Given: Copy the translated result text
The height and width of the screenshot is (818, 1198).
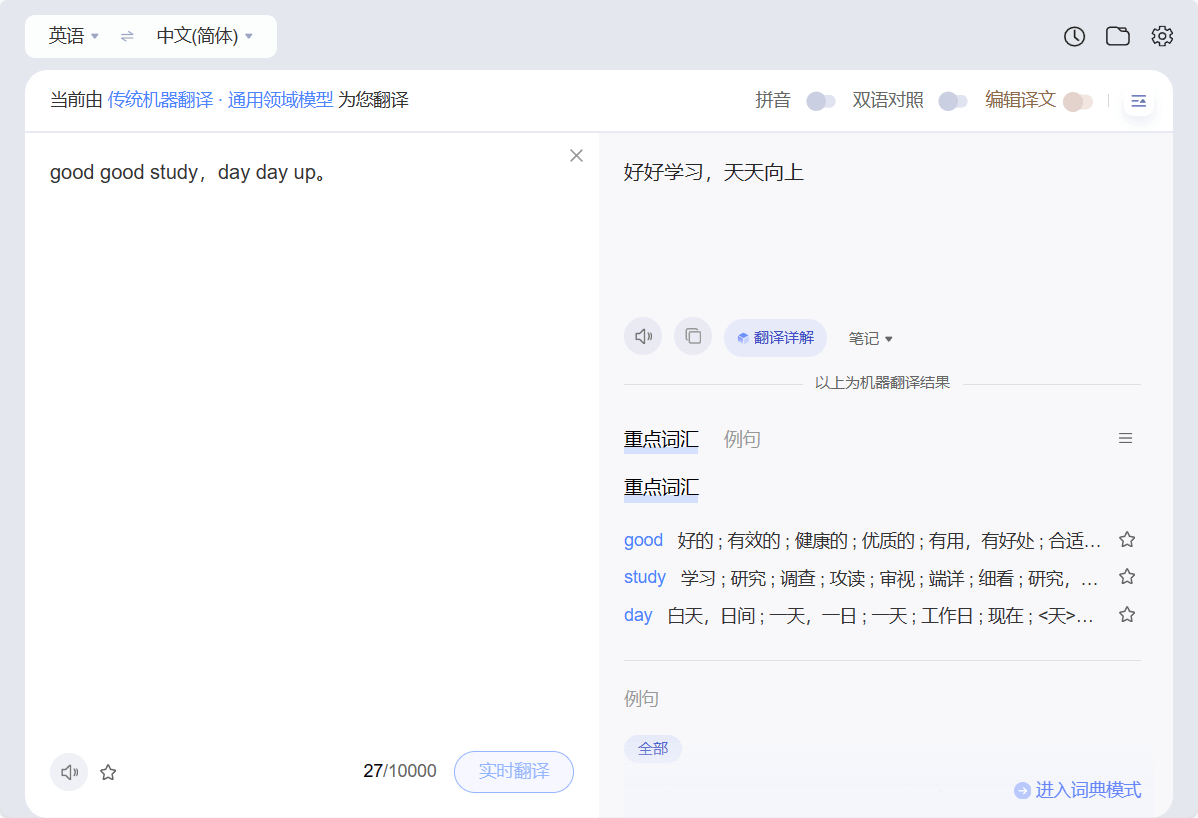Looking at the screenshot, I should coord(693,337).
